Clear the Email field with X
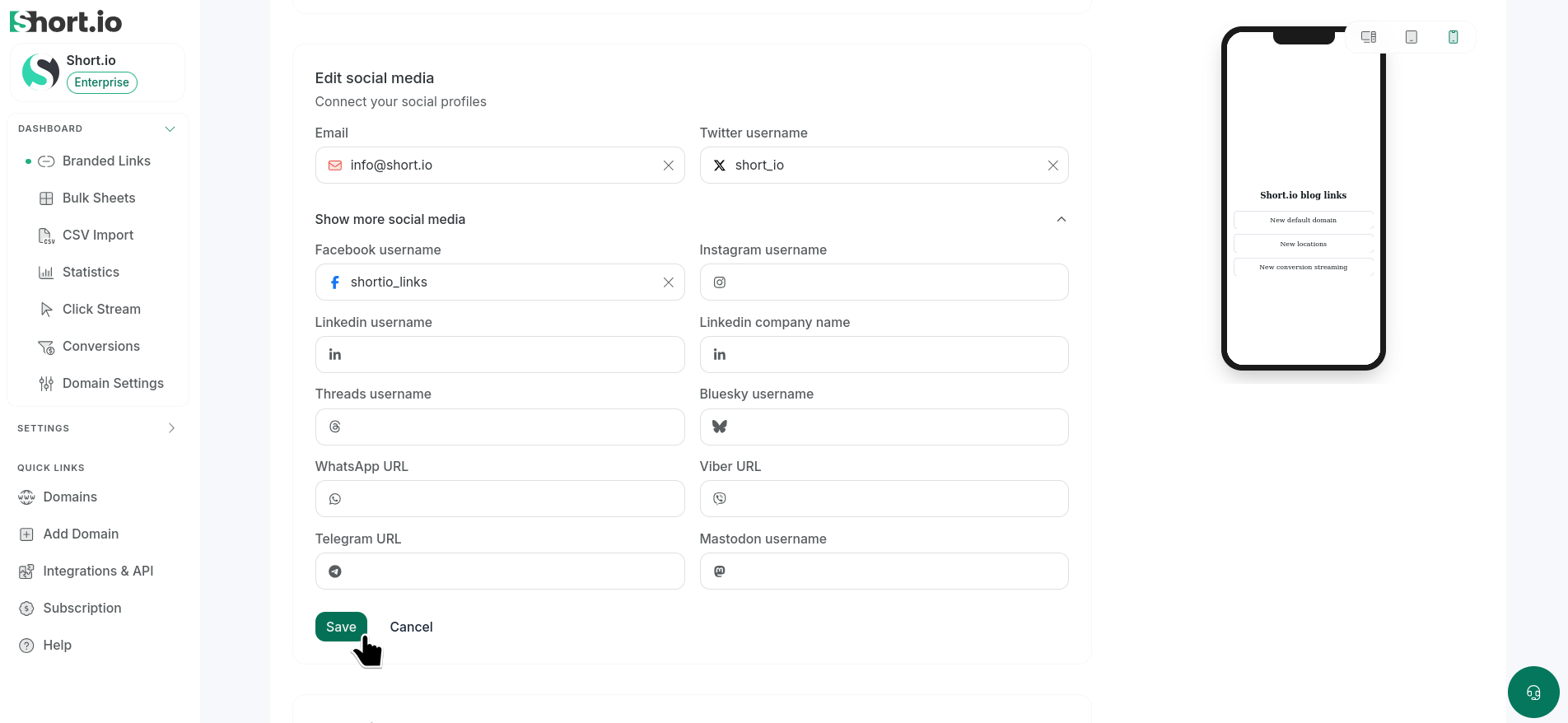 pyautogui.click(x=669, y=166)
